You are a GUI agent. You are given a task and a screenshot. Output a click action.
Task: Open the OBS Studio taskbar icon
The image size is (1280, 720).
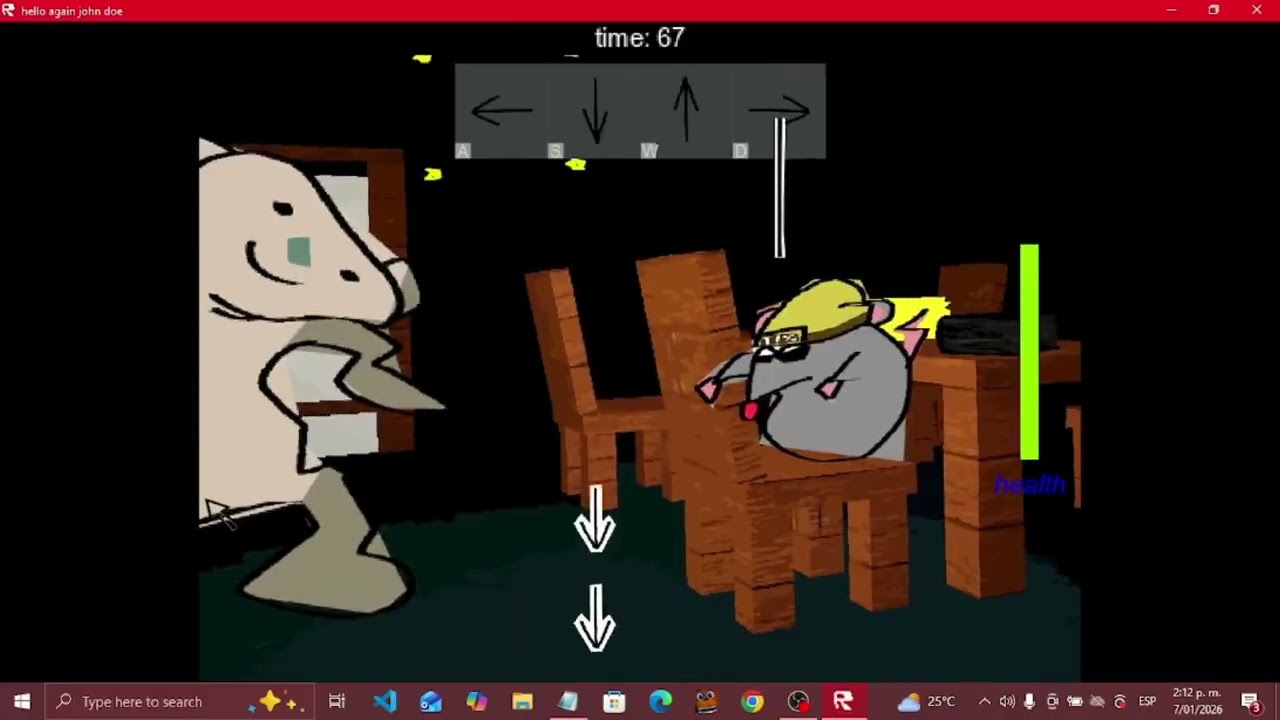pos(798,701)
